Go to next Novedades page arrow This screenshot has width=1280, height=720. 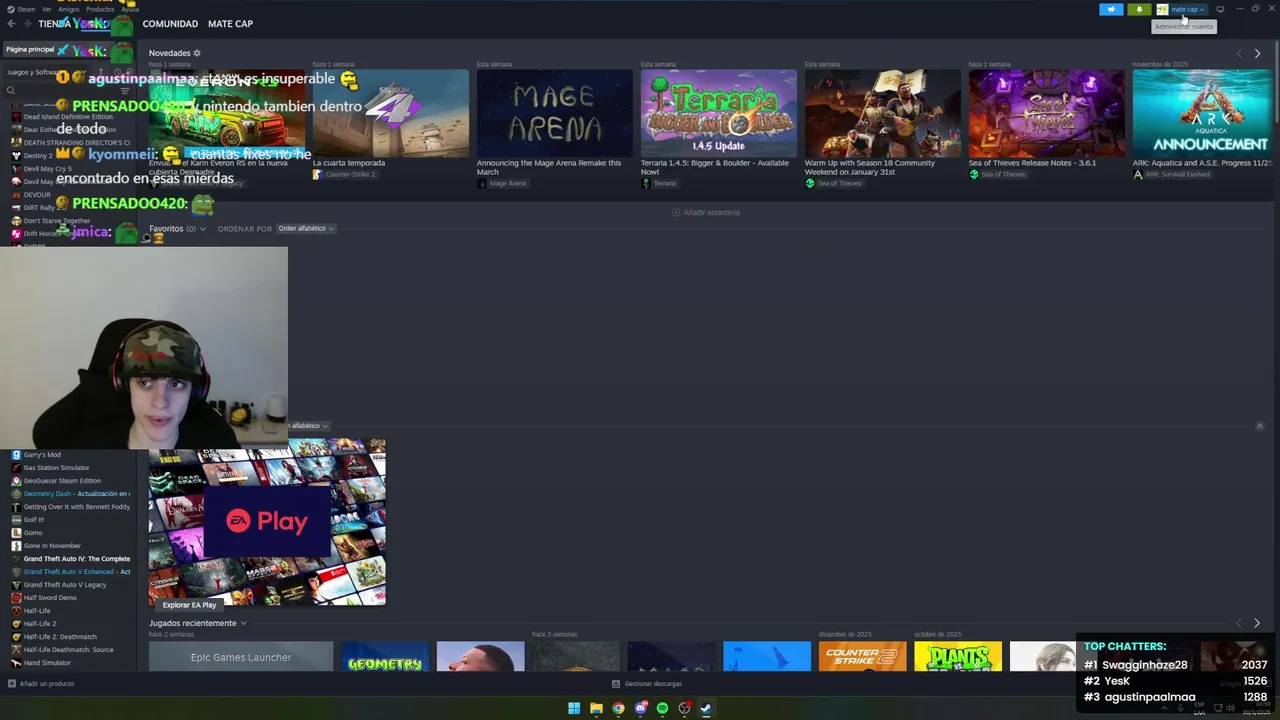(x=1257, y=53)
